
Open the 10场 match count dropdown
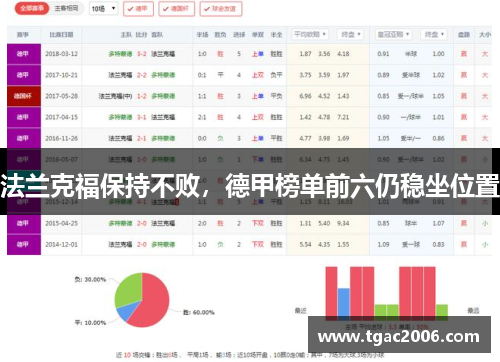pyautogui.click(x=104, y=9)
